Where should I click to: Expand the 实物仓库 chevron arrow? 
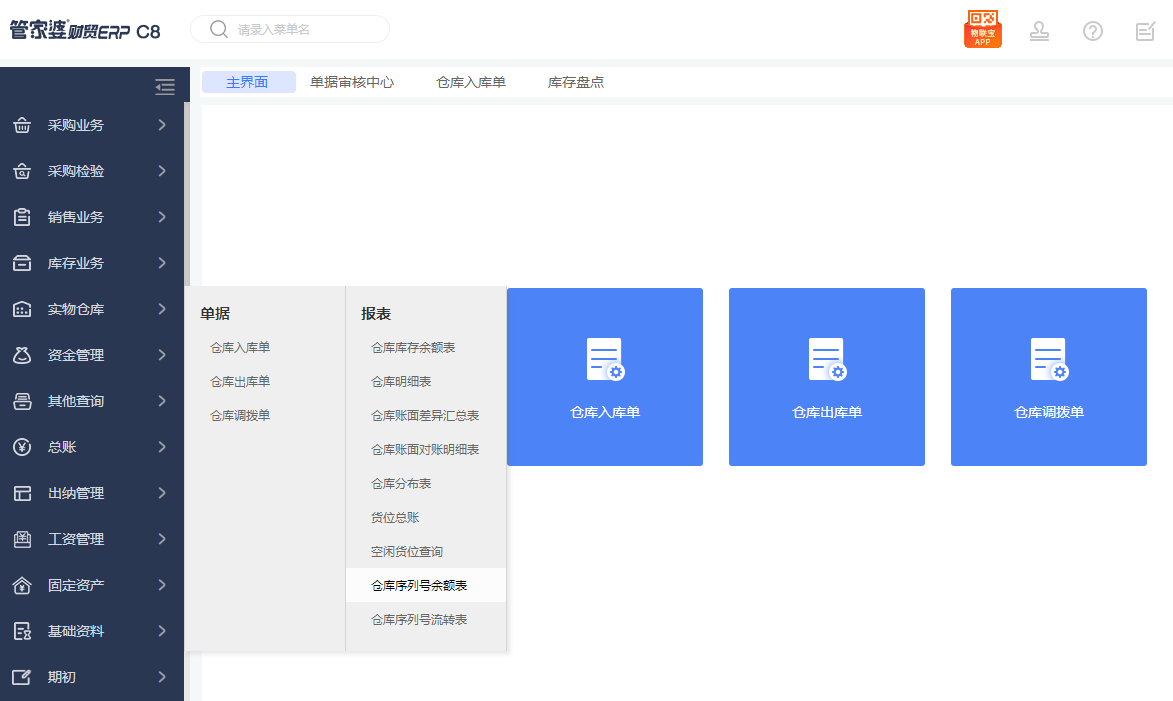[162, 309]
